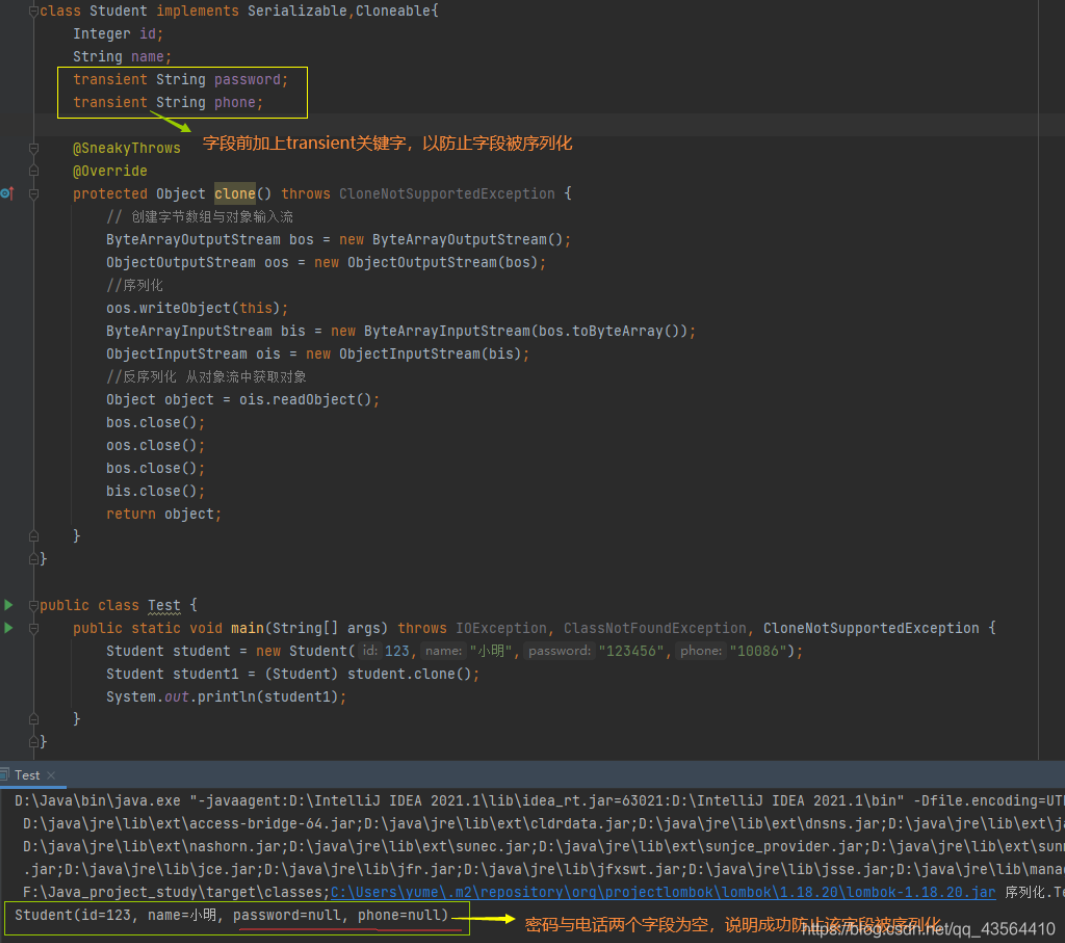Click the '@SneakyThrows' annotation
This screenshot has height=943, width=1065.
click(126, 148)
